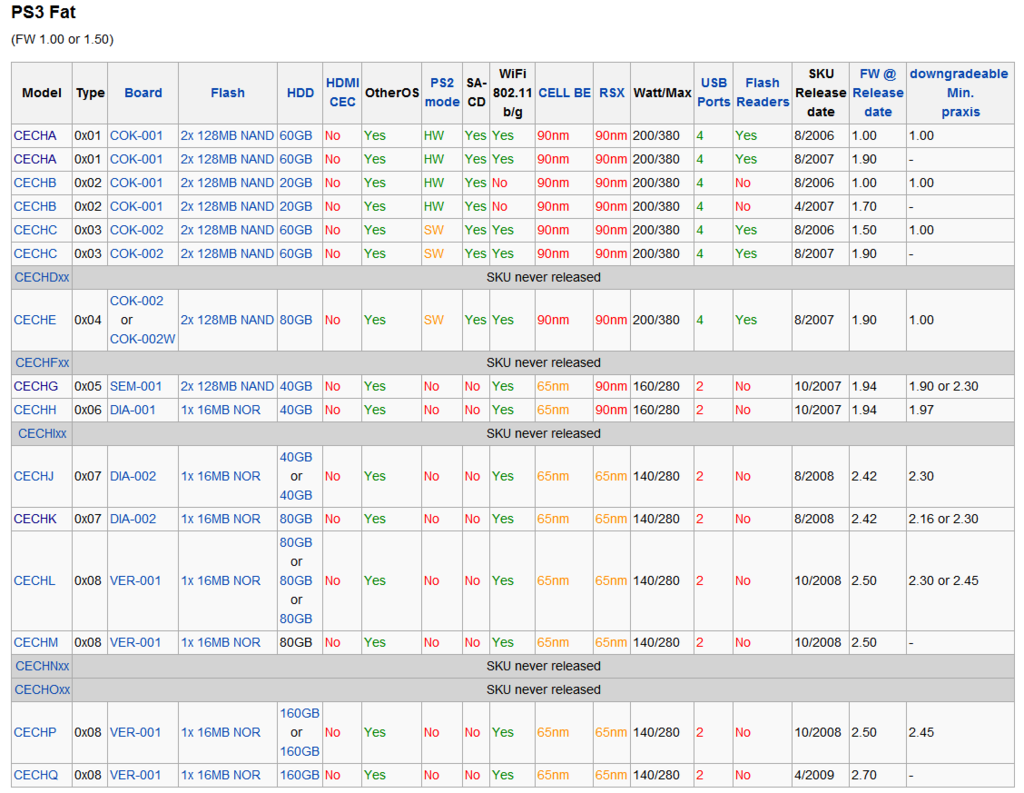Open the PS2 mode header link

442,93
